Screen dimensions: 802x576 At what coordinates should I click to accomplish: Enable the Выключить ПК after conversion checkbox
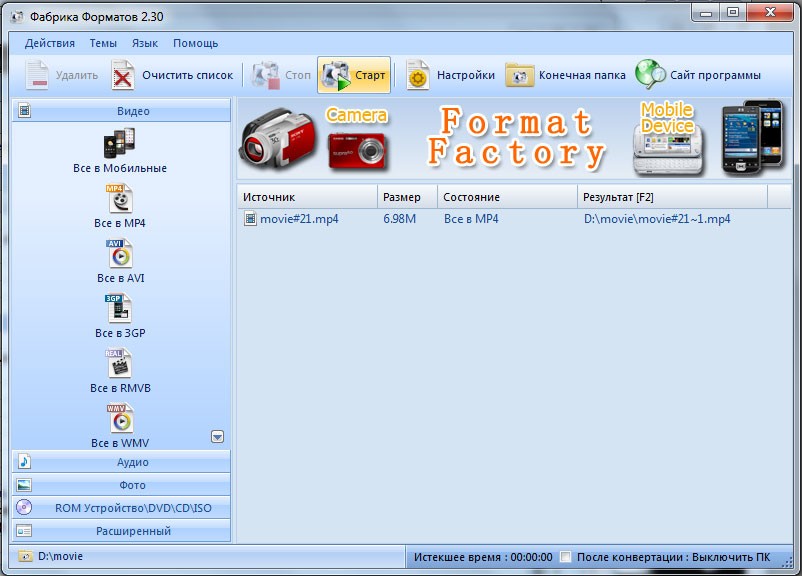(x=567, y=556)
